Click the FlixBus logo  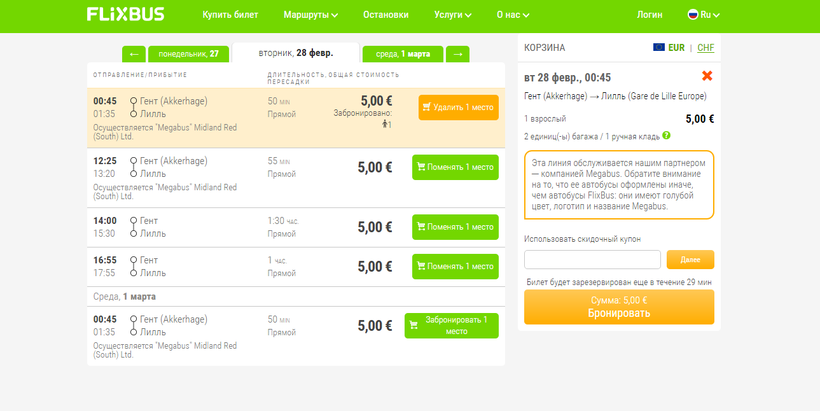tap(125, 15)
